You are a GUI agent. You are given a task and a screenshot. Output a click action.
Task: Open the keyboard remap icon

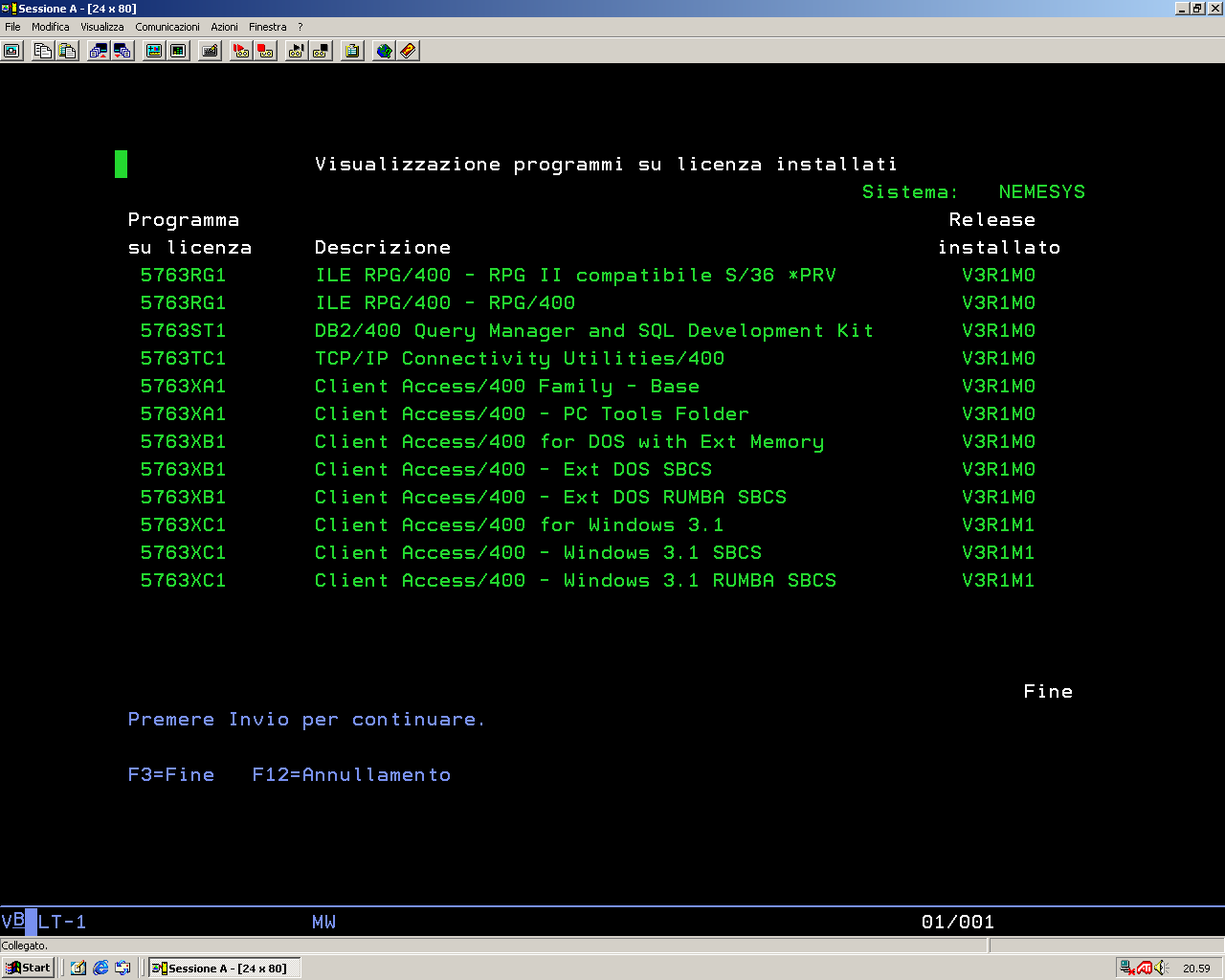point(211,51)
